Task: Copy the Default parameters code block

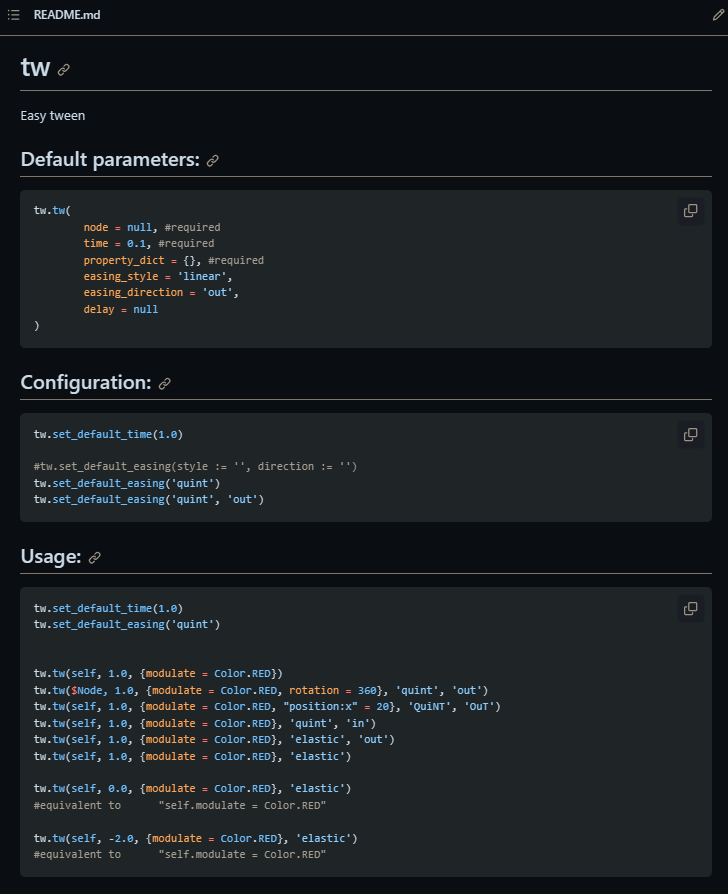Action: click(690, 211)
